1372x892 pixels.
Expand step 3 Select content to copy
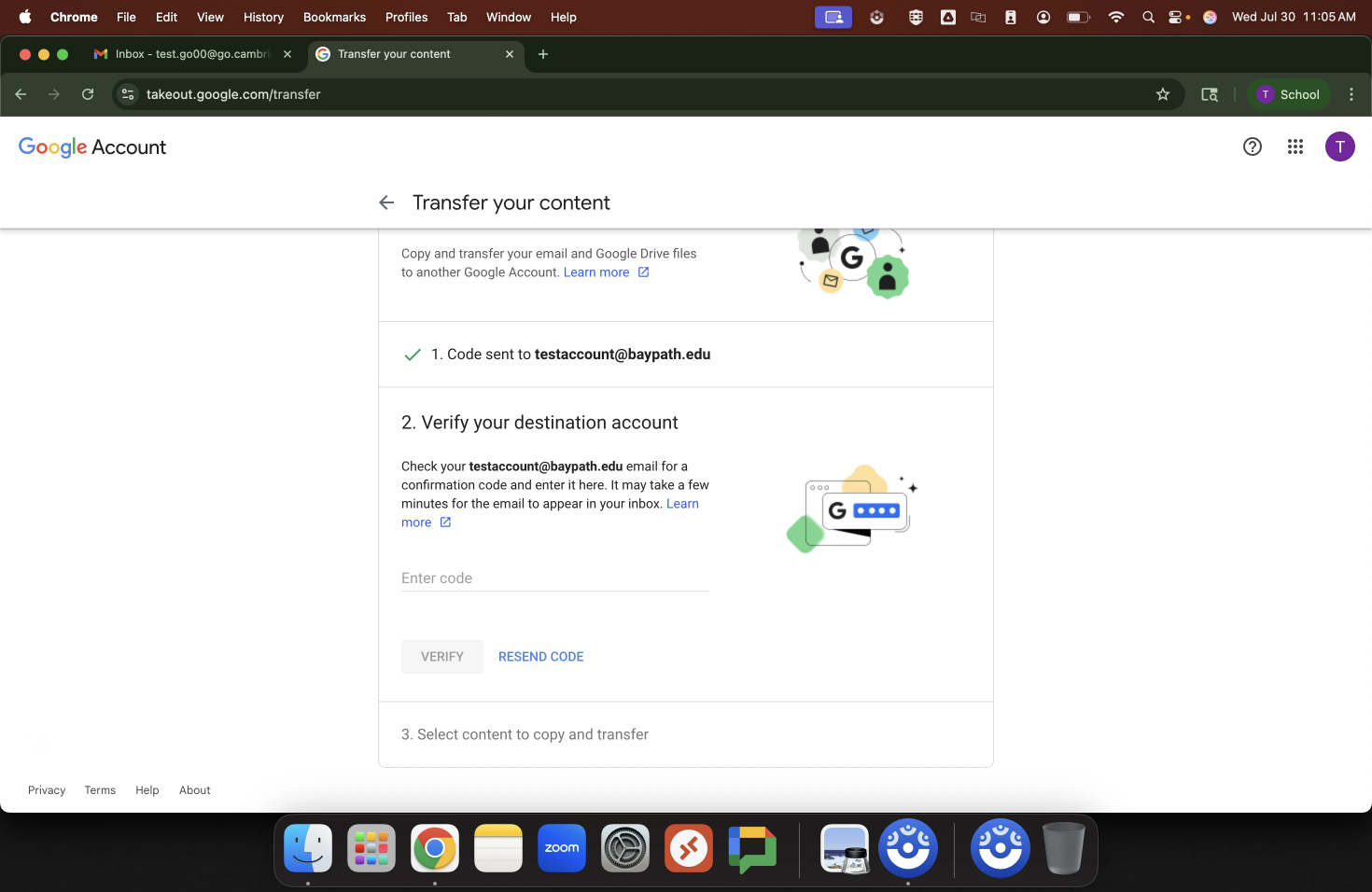(x=525, y=734)
